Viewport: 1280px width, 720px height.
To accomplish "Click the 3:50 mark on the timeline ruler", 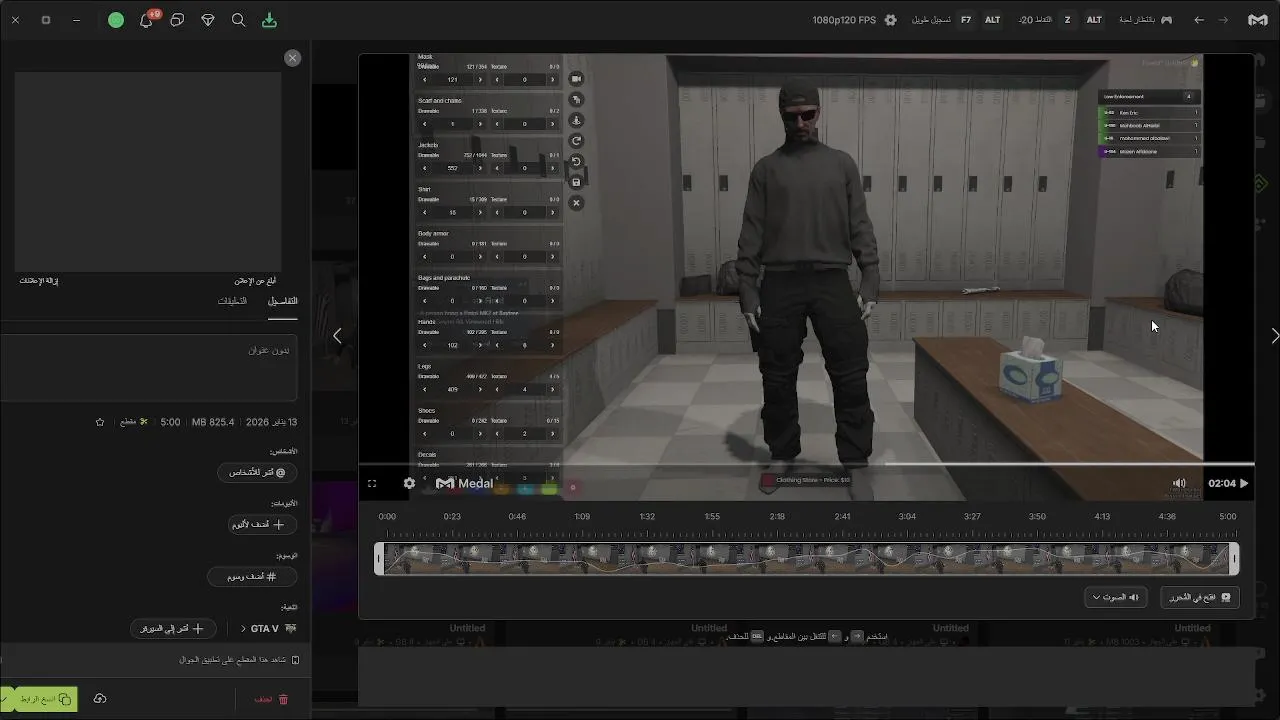I will pos(1037,516).
